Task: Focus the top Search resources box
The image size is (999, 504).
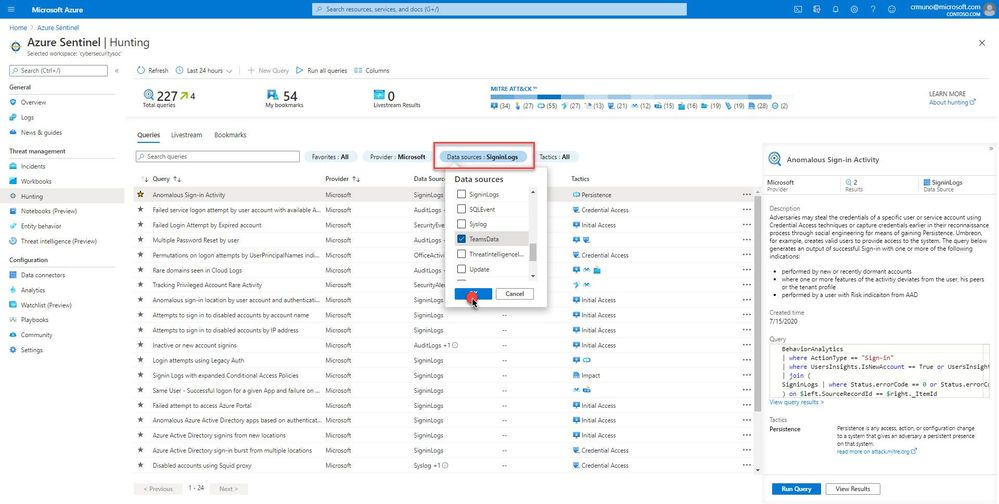Action: [x=499, y=10]
